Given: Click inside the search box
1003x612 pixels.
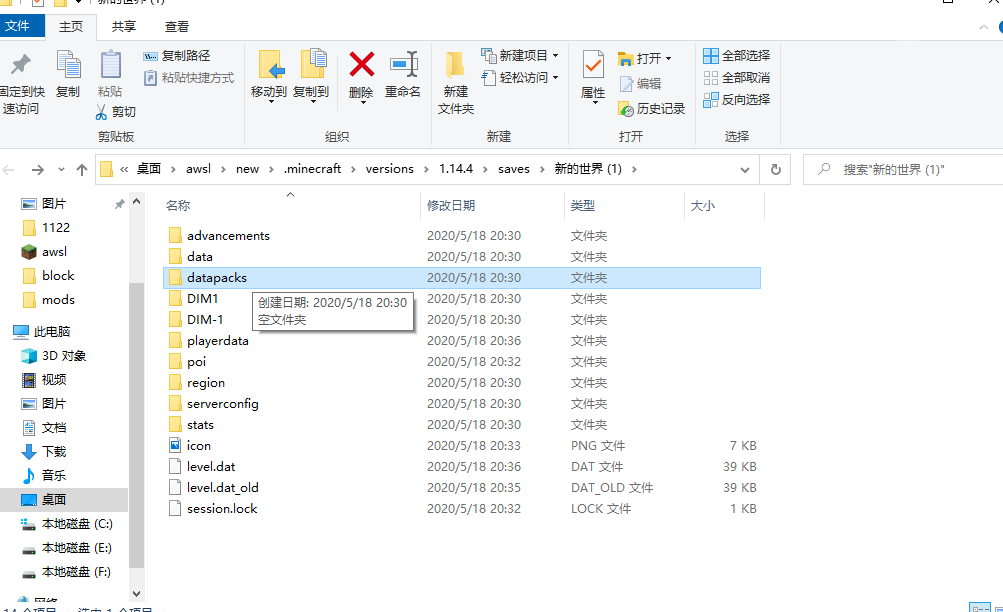Looking at the screenshot, I should (x=900, y=169).
